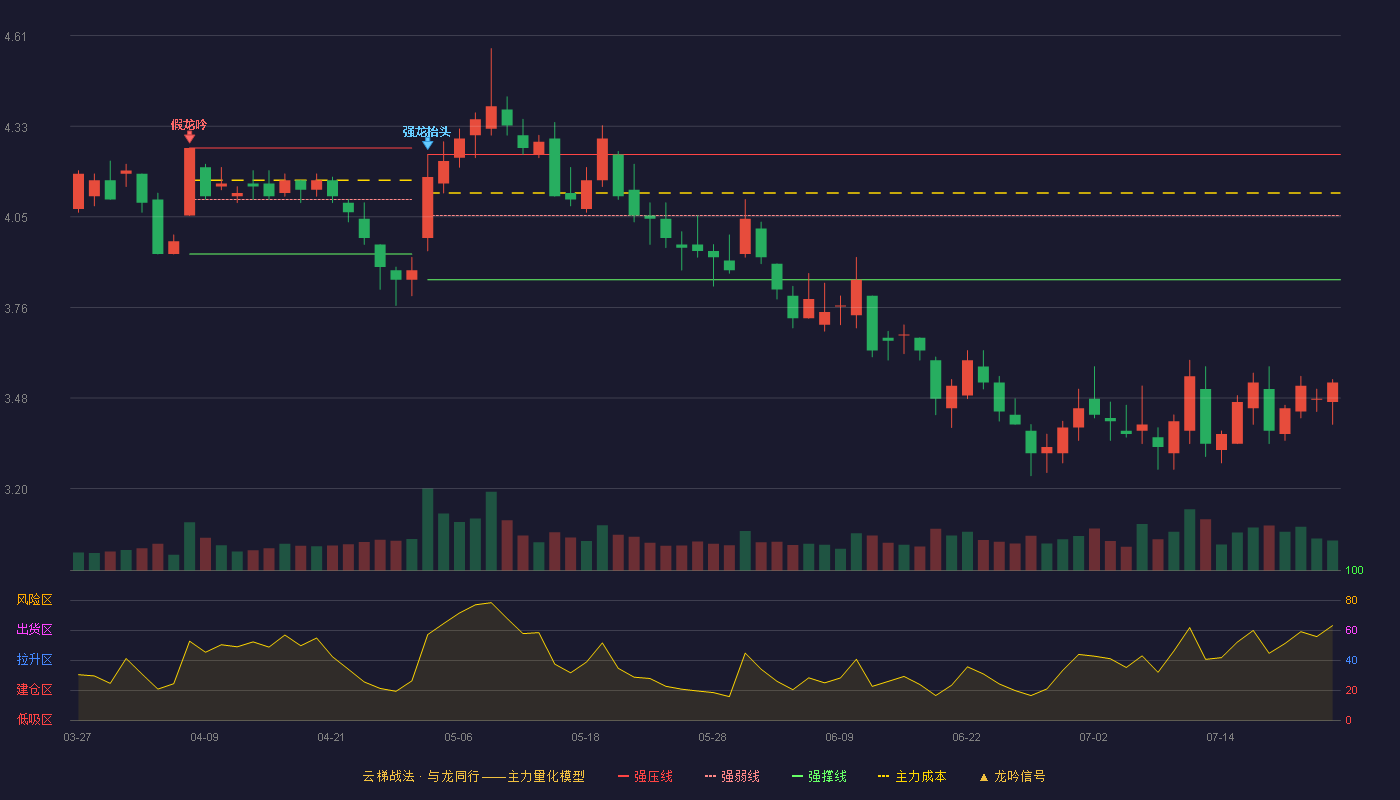Select the 04-21 date label
This screenshot has height=800, width=1400.
331,737
